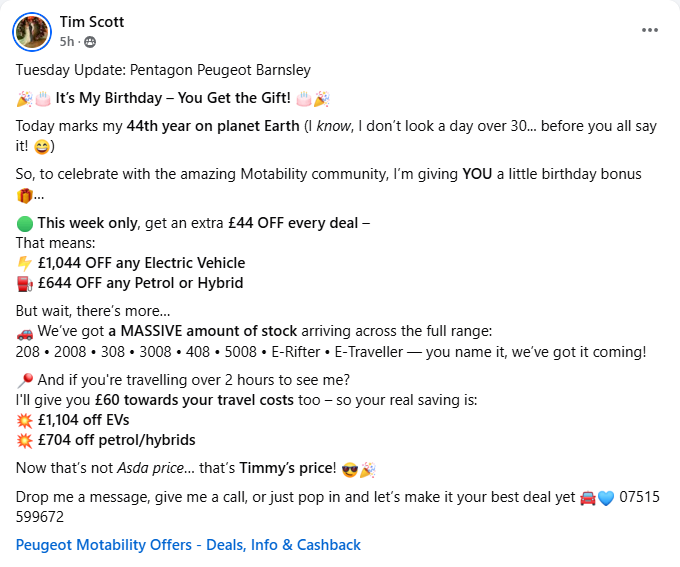The image size is (680, 567).
Task: Click the audience icon beside the timestamp
Action: [90, 42]
